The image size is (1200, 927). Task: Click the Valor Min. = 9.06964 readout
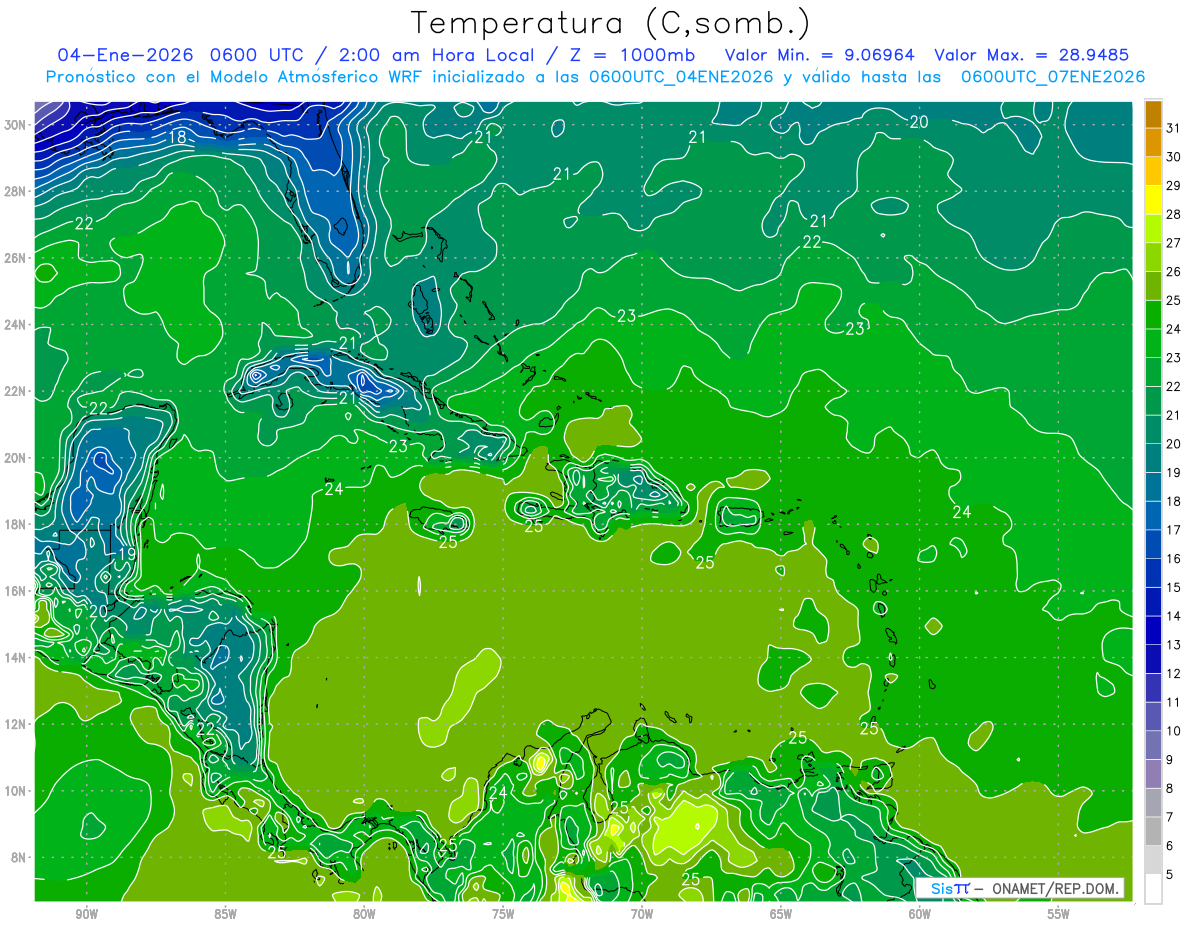click(x=819, y=54)
